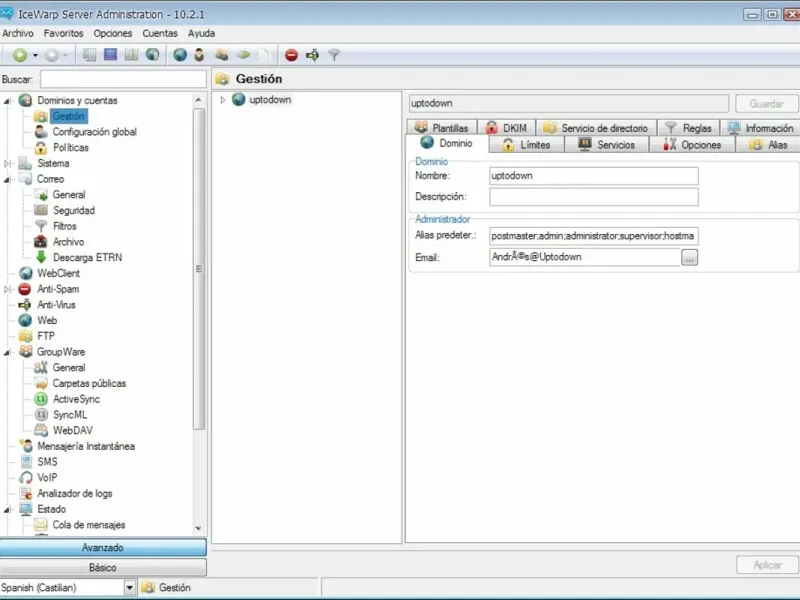
Task: Click the Buscar search field
Action: (123, 80)
